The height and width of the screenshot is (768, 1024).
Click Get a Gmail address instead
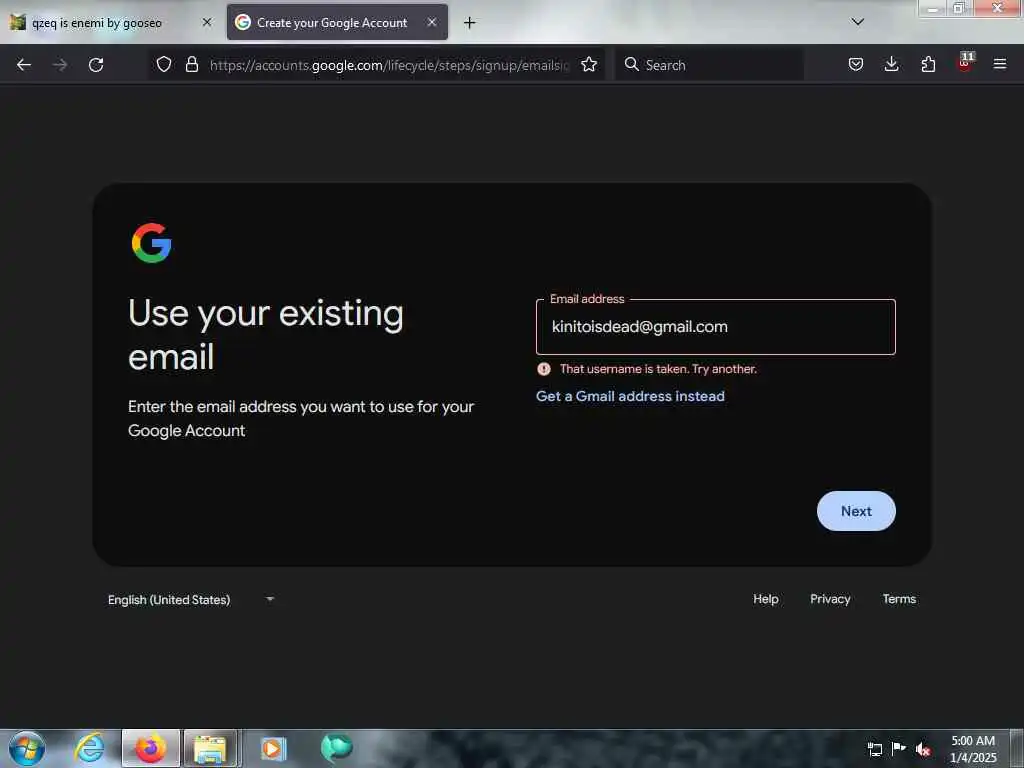tap(630, 396)
